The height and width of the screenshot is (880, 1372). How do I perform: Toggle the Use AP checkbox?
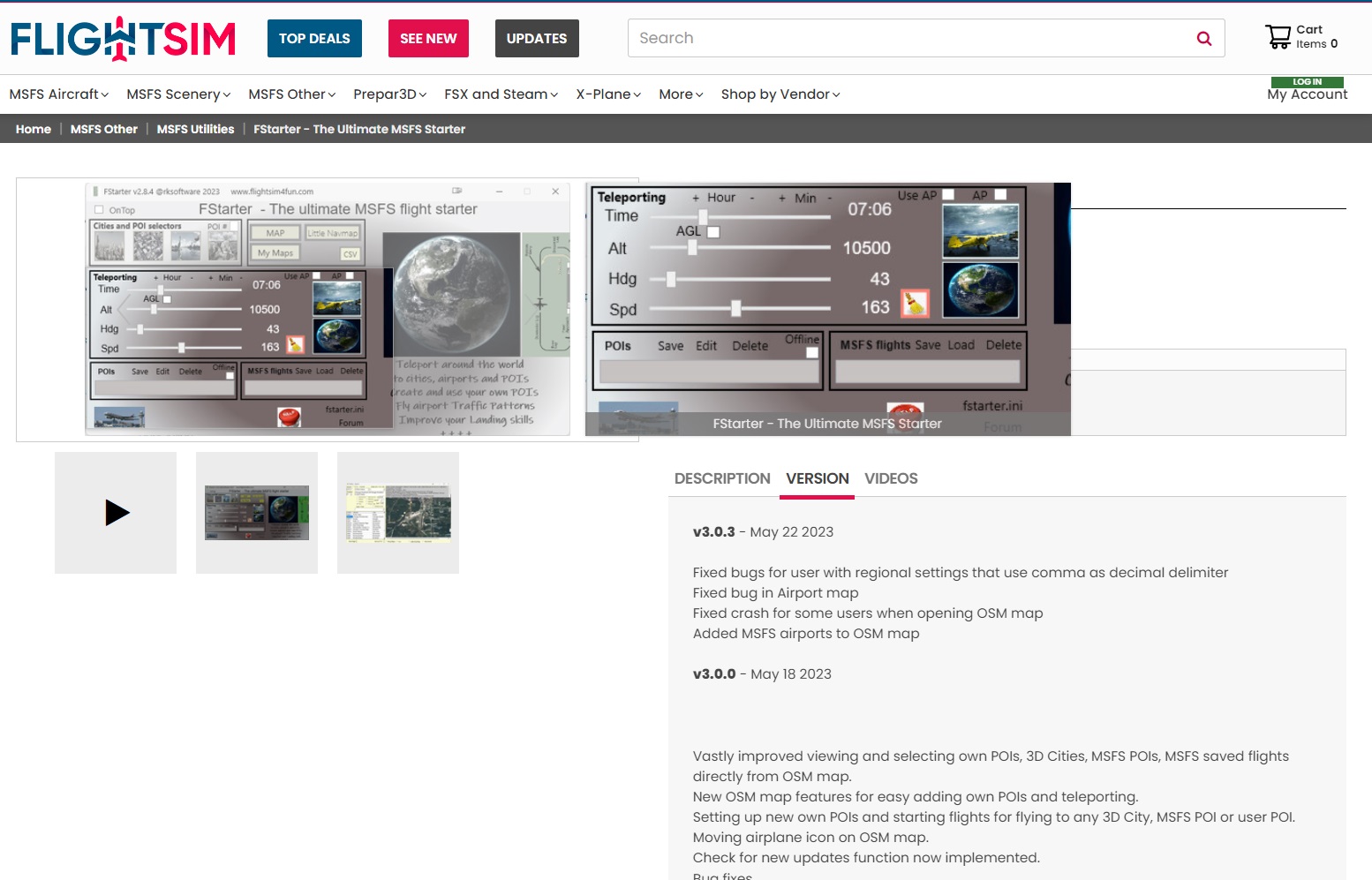(x=948, y=195)
